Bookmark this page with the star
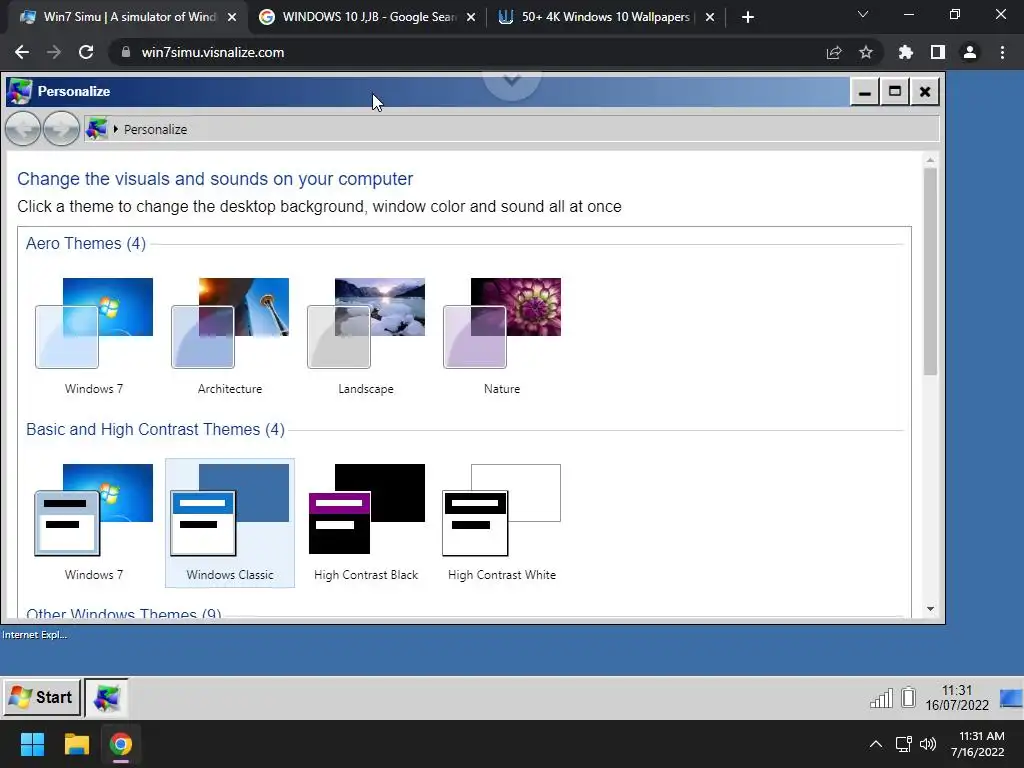 coord(866,52)
